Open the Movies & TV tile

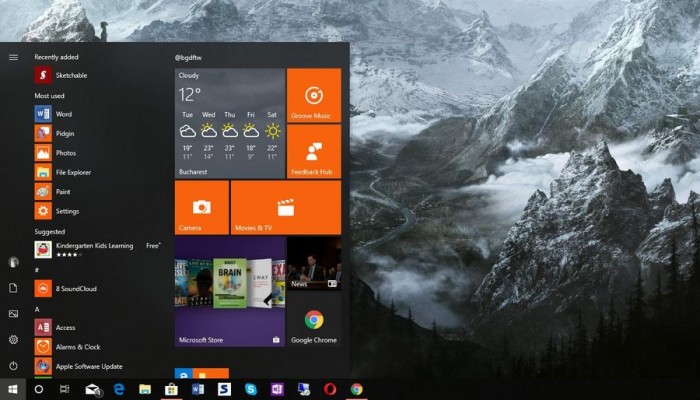pyautogui.click(x=286, y=208)
